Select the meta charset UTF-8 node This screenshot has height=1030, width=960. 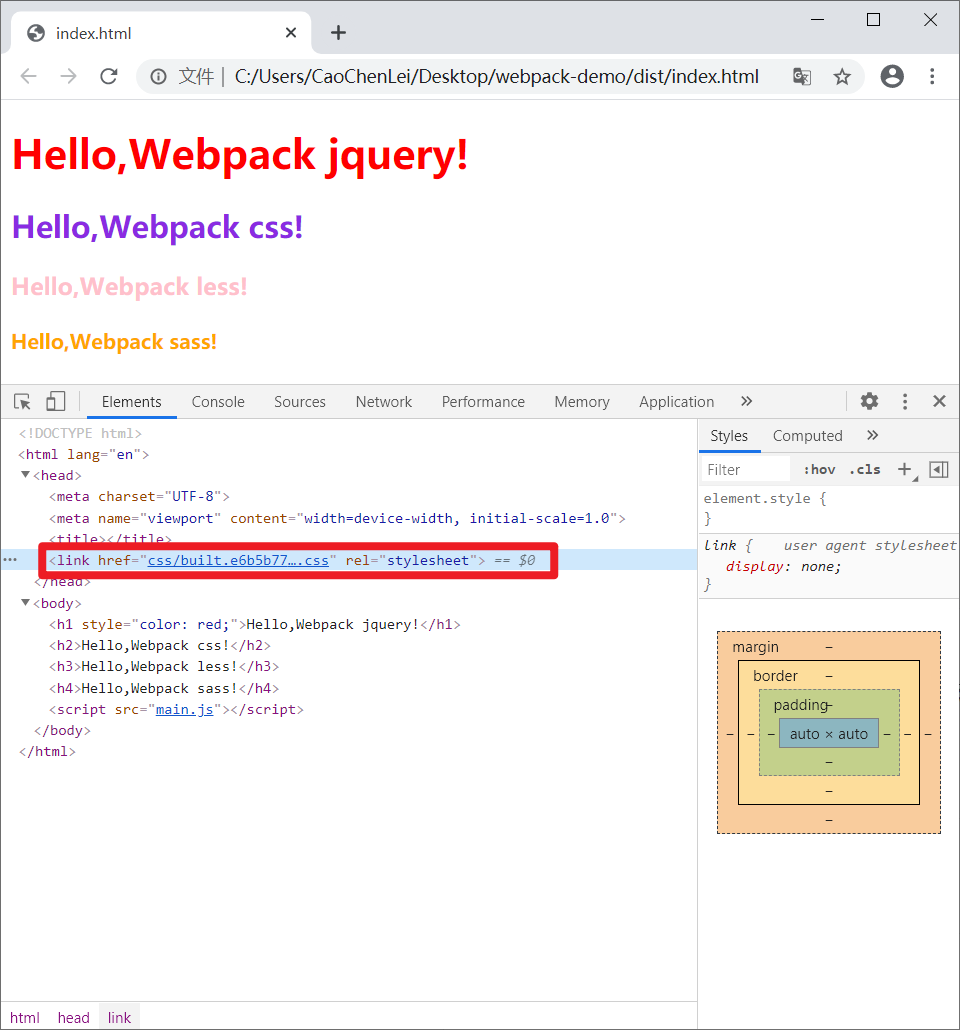click(139, 497)
